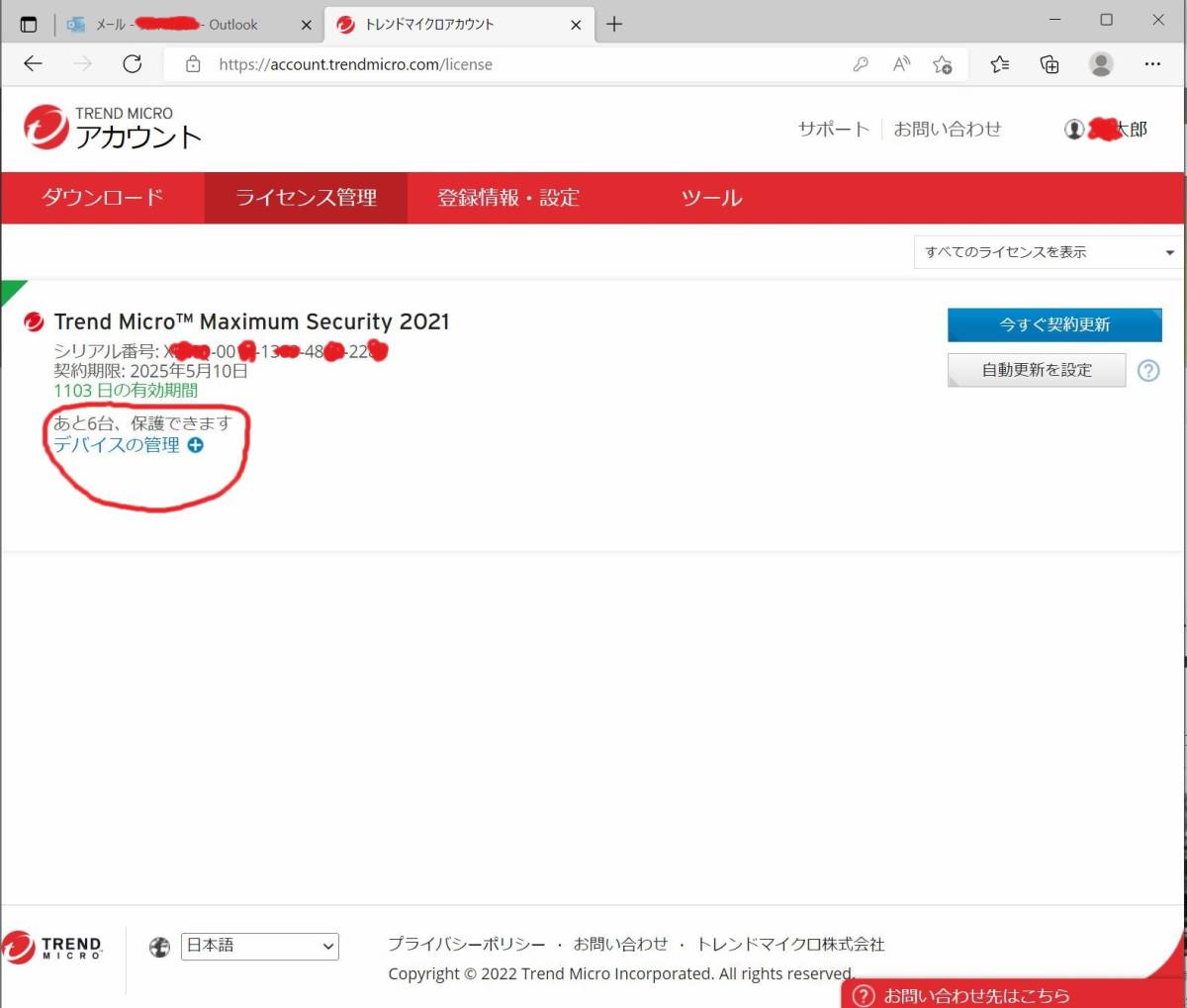Click the footer Trend Micro logo
Screen dimensions: 1187x1008
point(52,948)
